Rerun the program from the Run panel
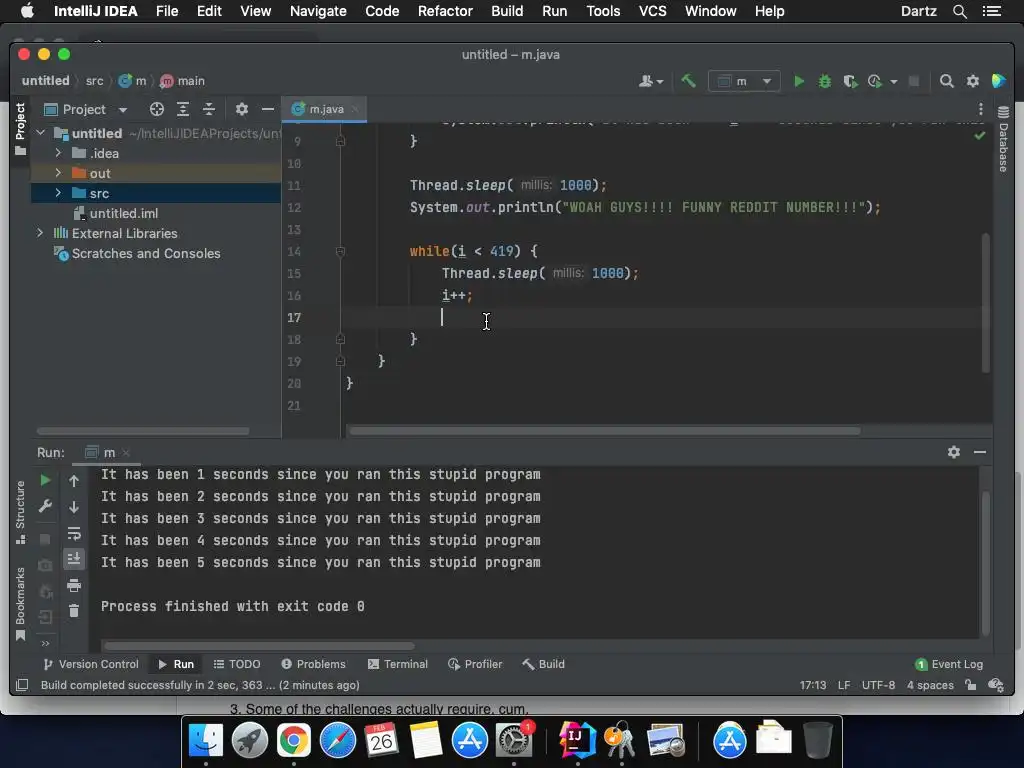This screenshot has width=1024, height=768. [45, 480]
